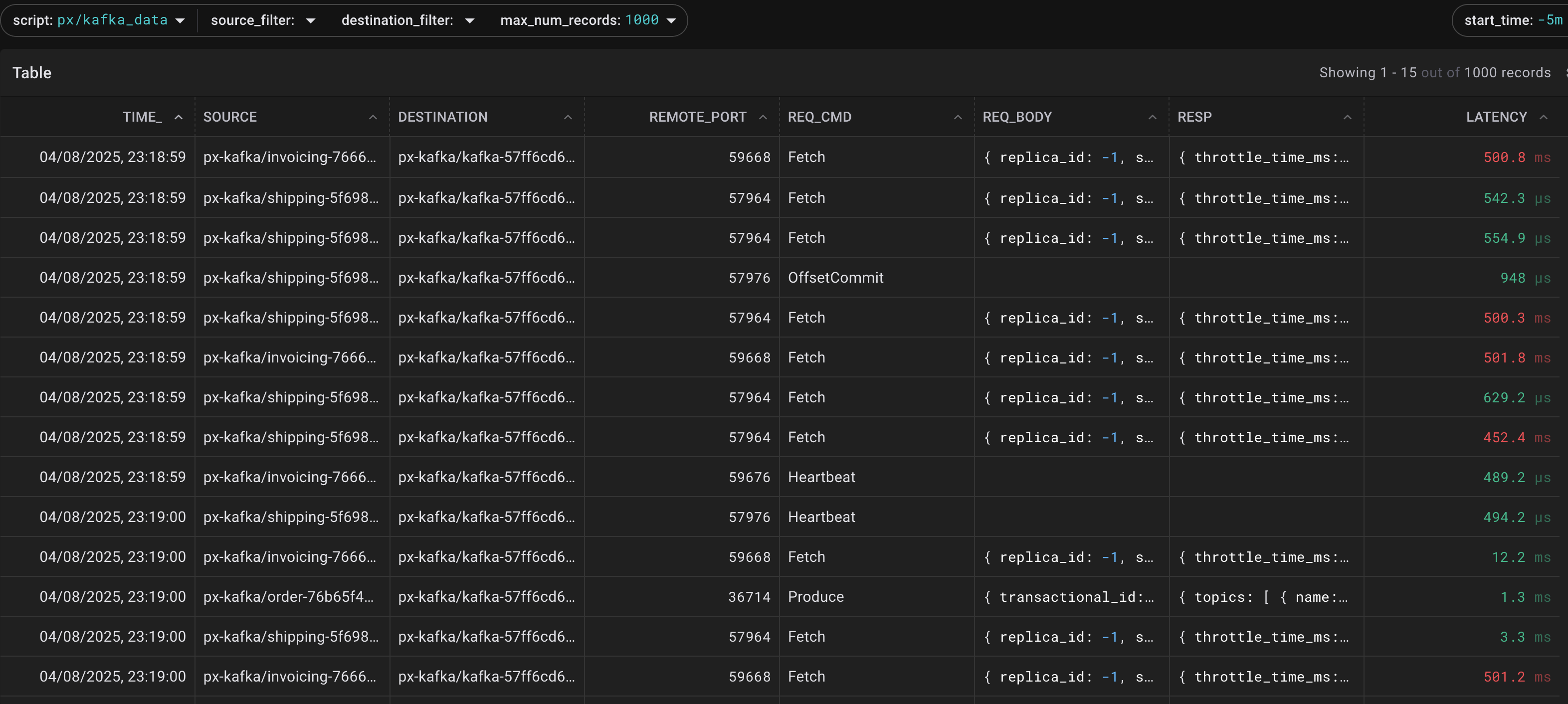
Task: Sort by SOURCE column arrow
Action: click(373, 117)
